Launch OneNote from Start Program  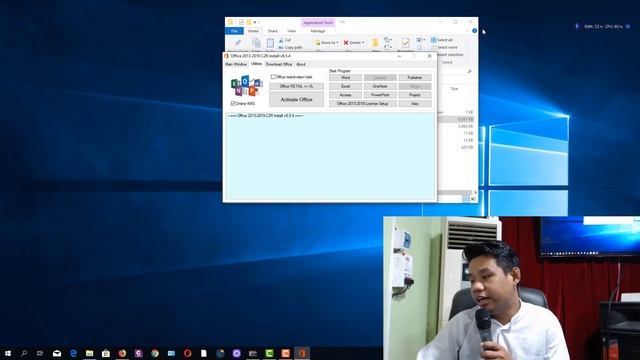(380, 86)
